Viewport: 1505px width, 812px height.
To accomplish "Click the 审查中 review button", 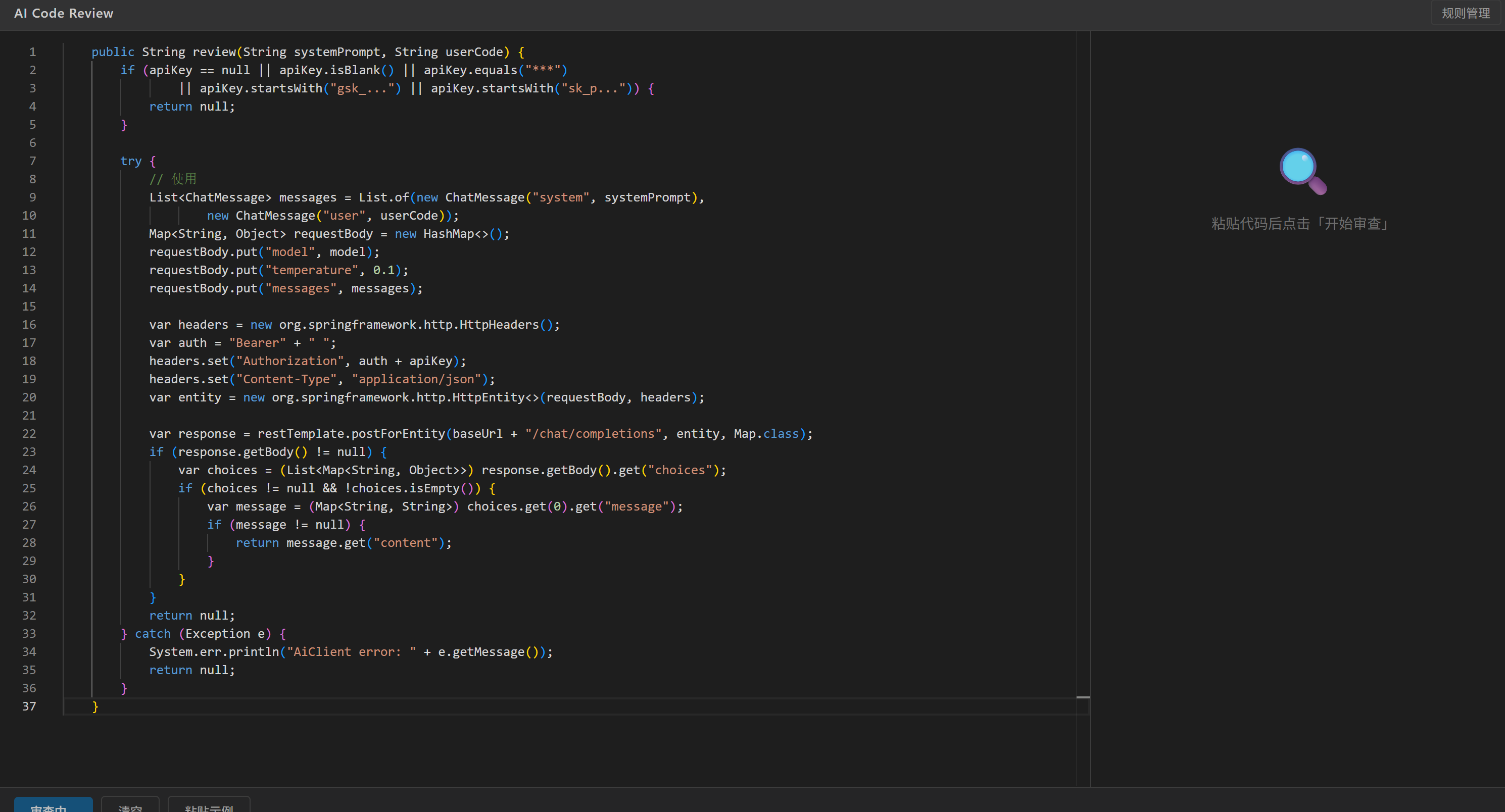I will pyautogui.click(x=53, y=804).
